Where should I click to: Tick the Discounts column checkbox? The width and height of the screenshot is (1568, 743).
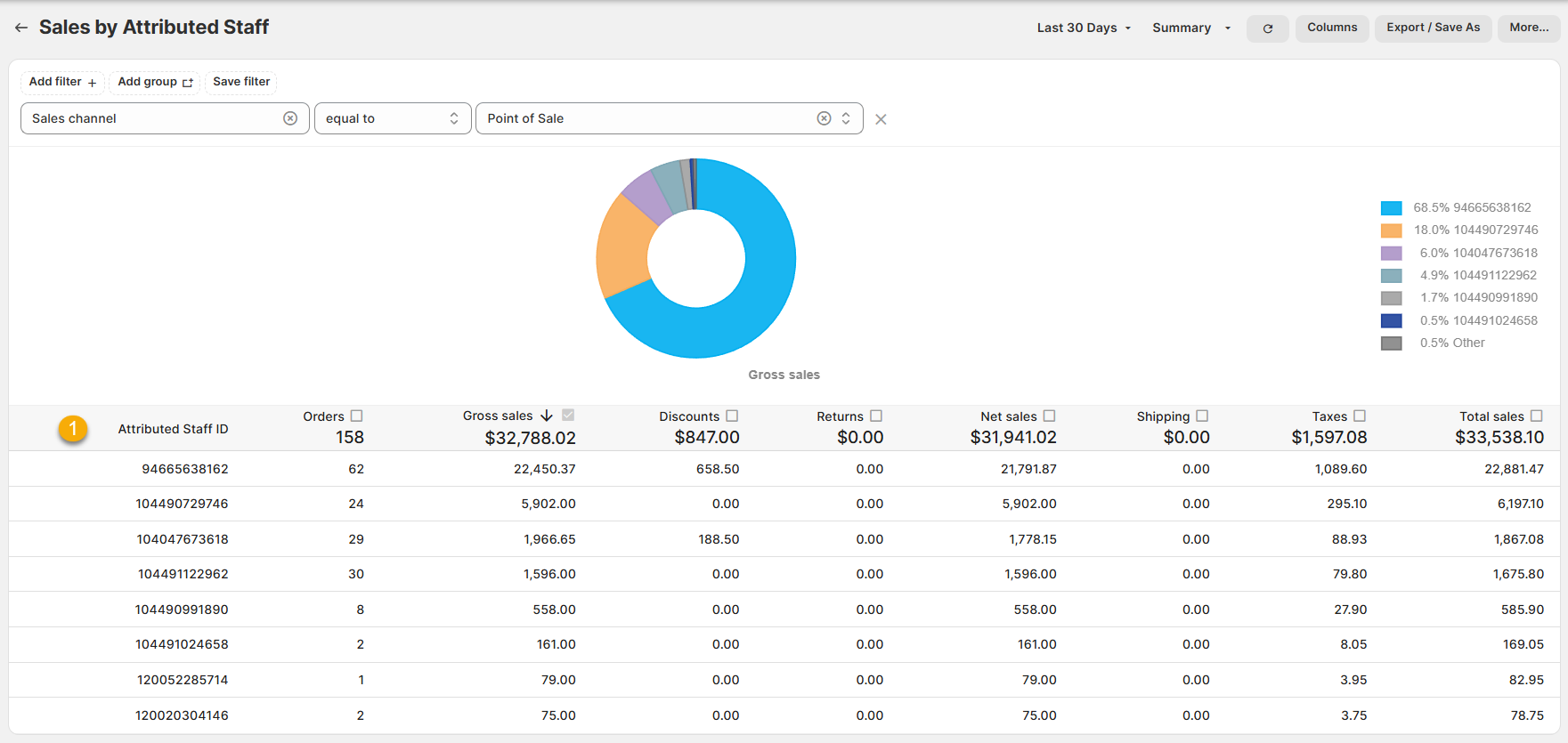[732, 416]
